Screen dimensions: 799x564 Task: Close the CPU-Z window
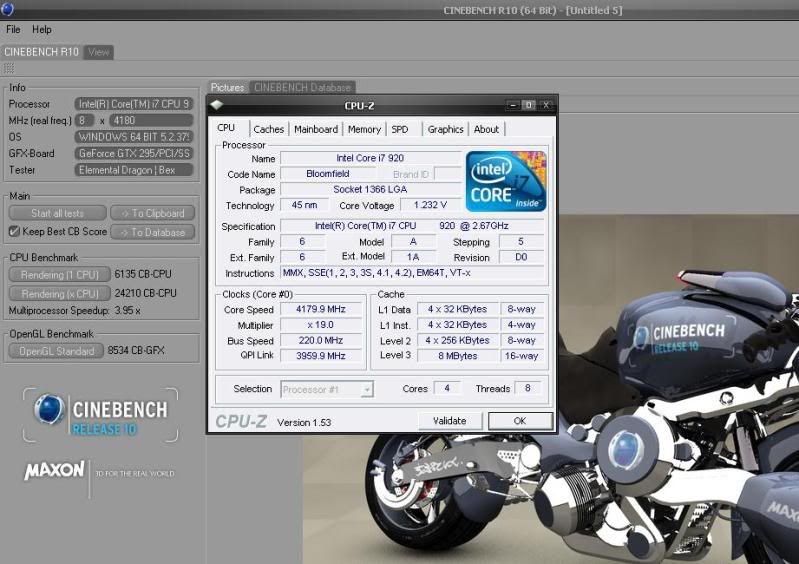(x=546, y=105)
